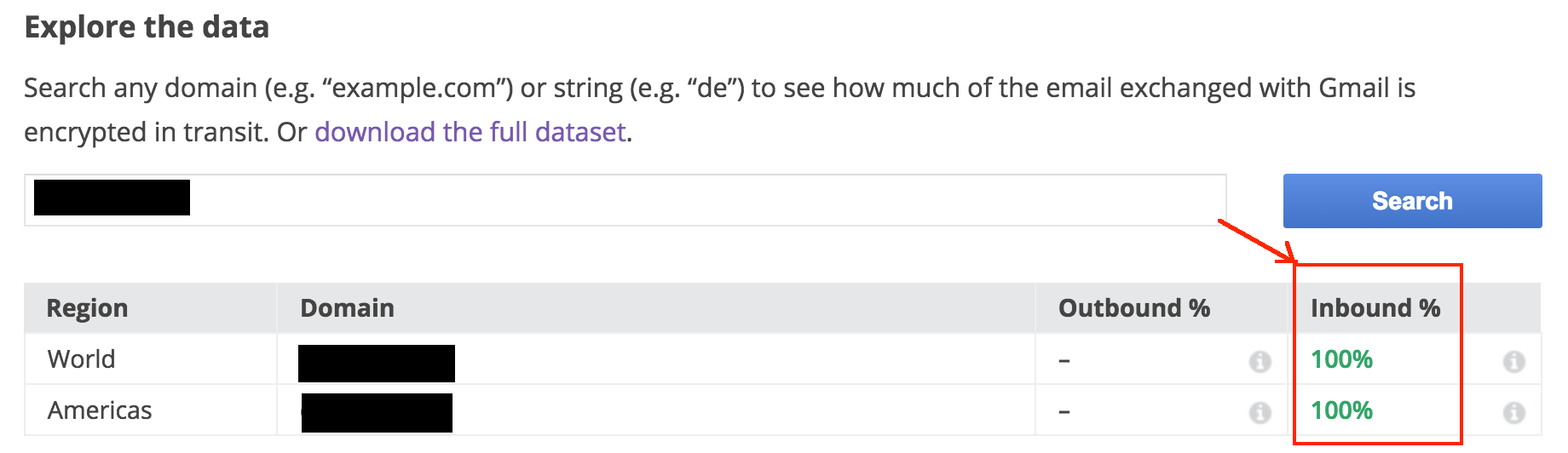Click the info icon beside World outbound value
This screenshot has height=453, width=1568.
point(1260,361)
